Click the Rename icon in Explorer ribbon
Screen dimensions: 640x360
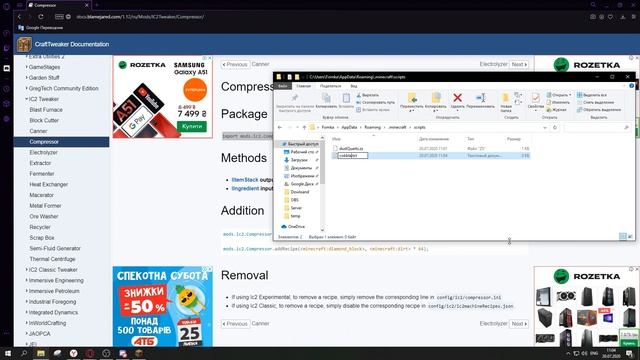coord(480,98)
